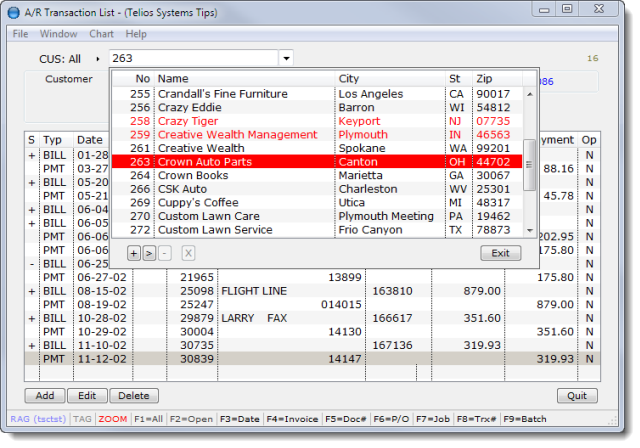Click the Quit button
Viewport: 640px width, 448px height.
coord(577,396)
